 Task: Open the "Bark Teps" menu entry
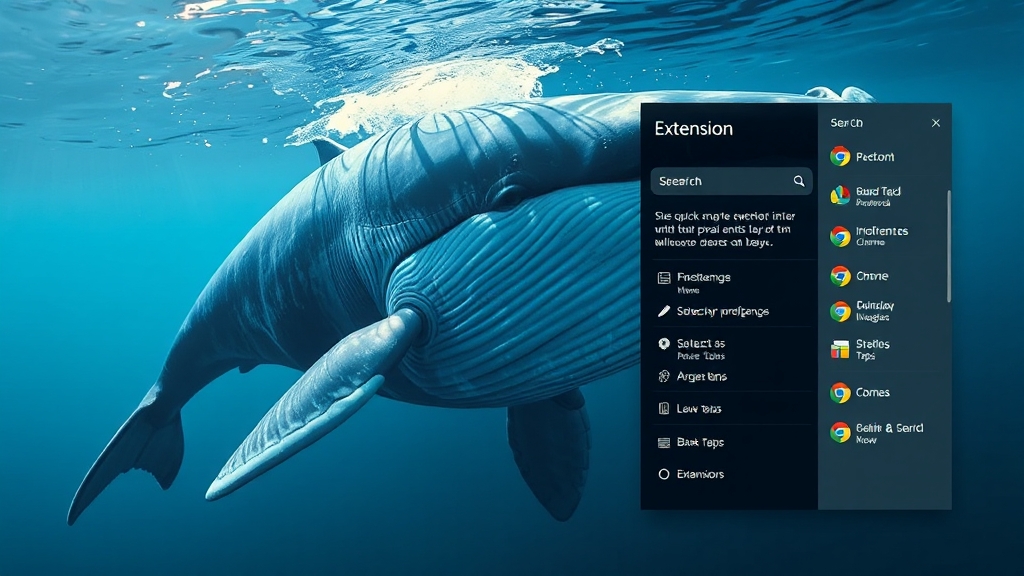(x=699, y=442)
